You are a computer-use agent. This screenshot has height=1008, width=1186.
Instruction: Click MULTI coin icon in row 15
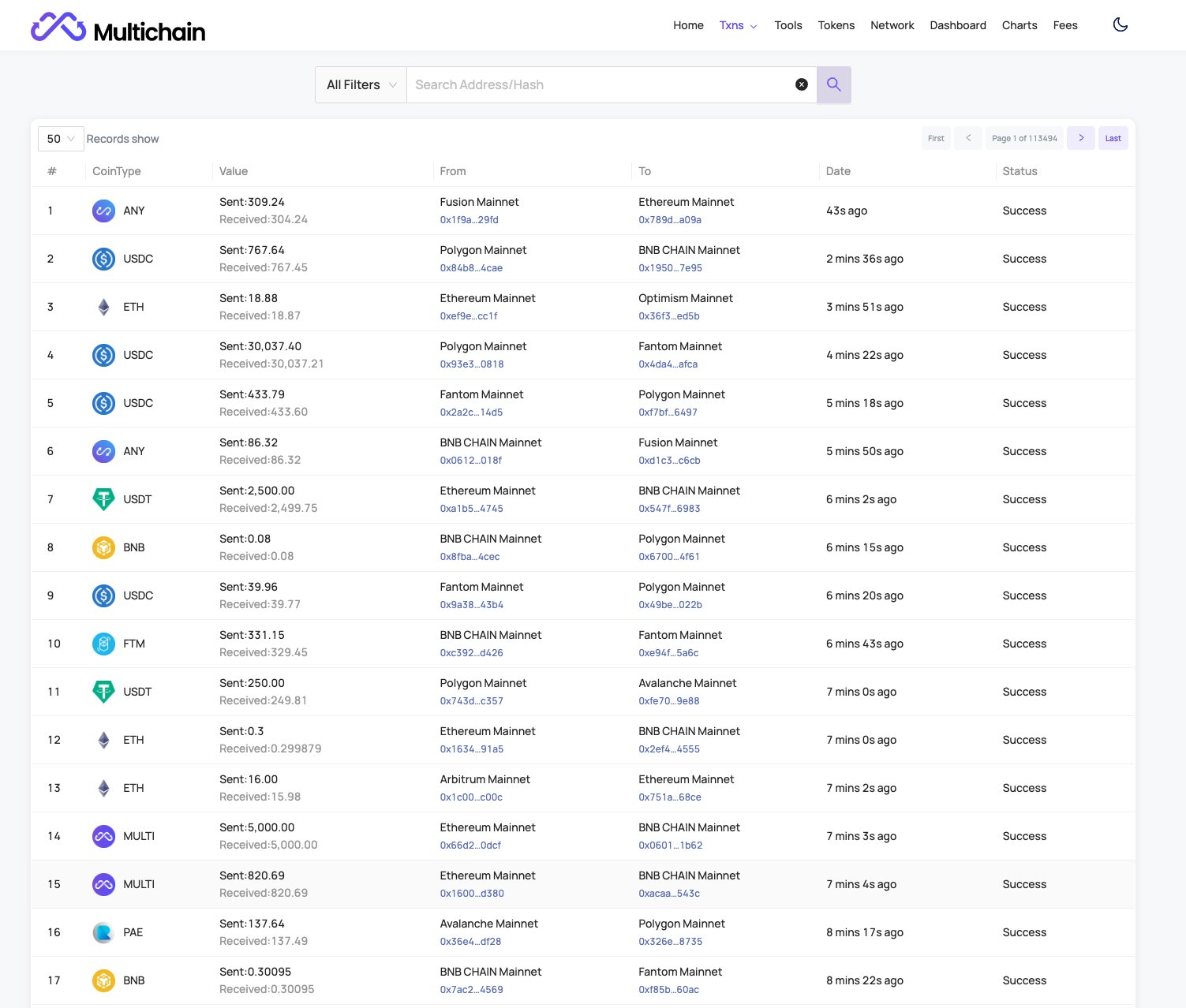pyautogui.click(x=103, y=884)
